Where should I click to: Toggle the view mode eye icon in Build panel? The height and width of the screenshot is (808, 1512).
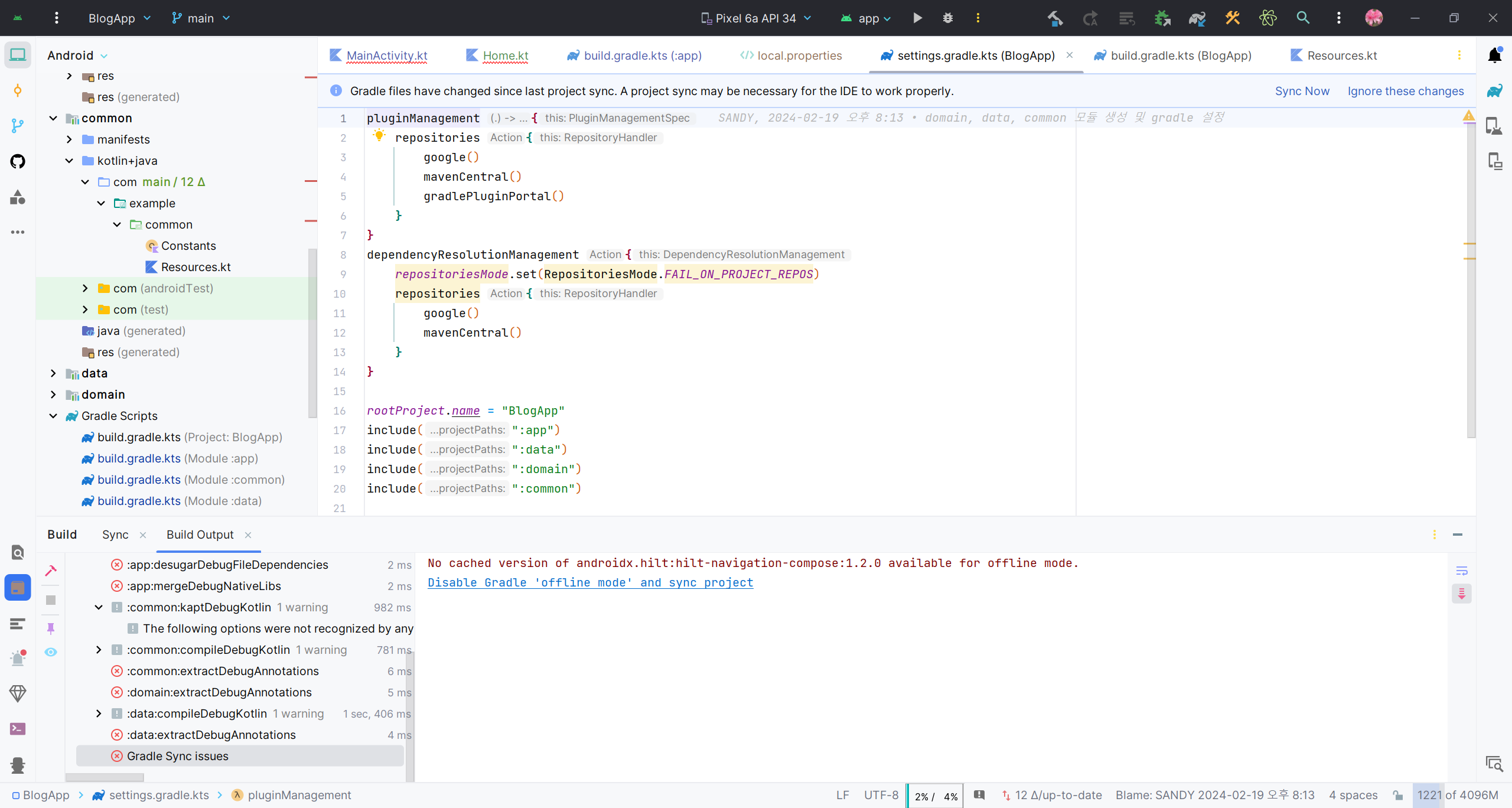51,652
